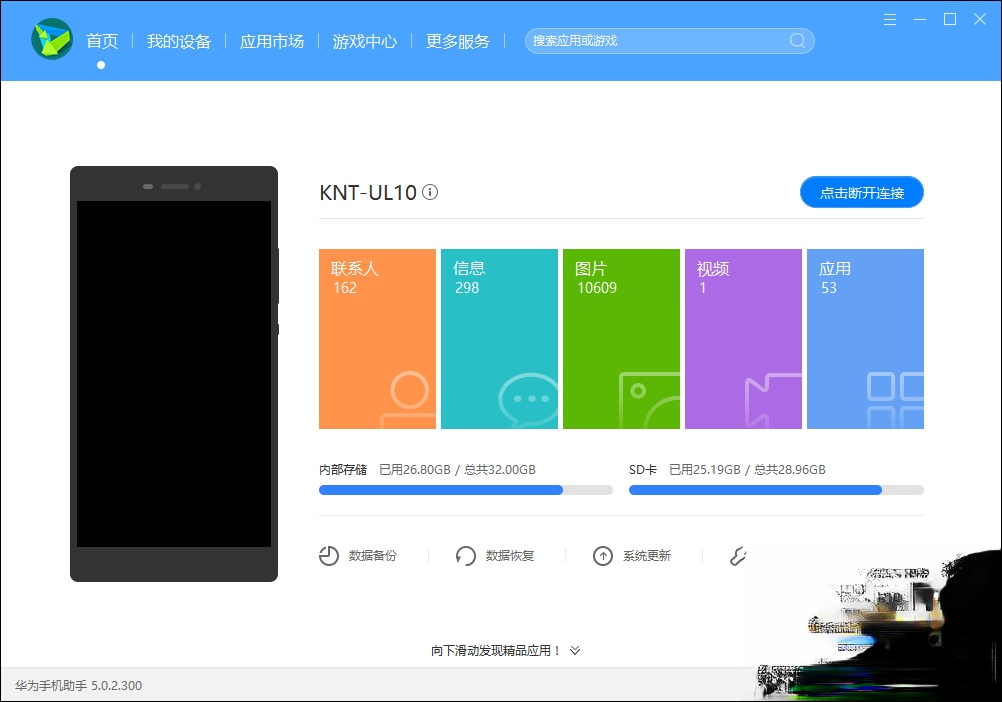Click the SD卡 storage progress bar
The height and width of the screenshot is (702, 1002).
tap(776, 490)
